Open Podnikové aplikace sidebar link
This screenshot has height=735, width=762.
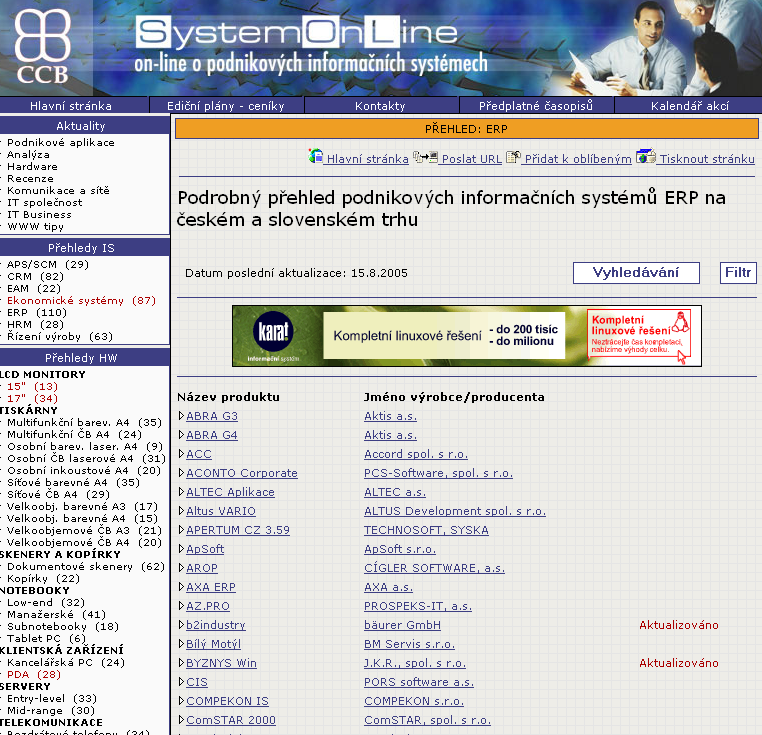pos(61,142)
